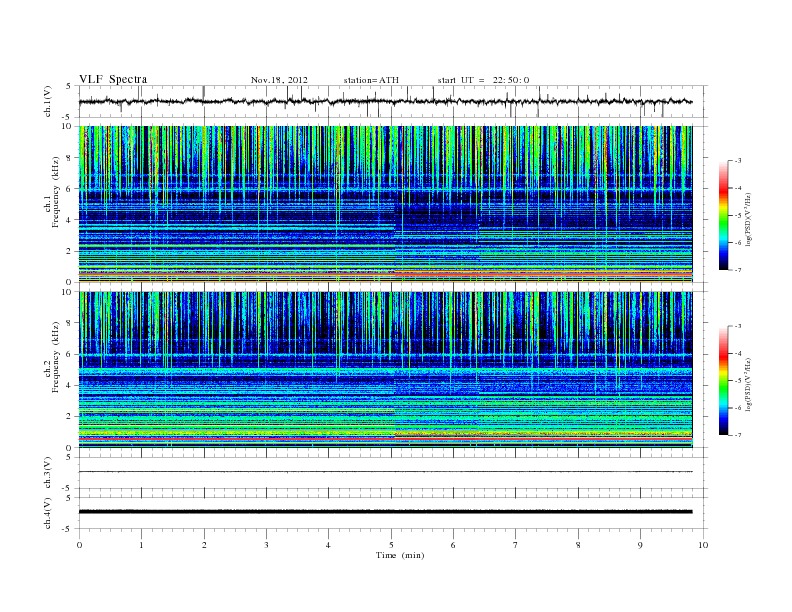
Task: Click time axis tick label "1"
Action: [x=141, y=545]
